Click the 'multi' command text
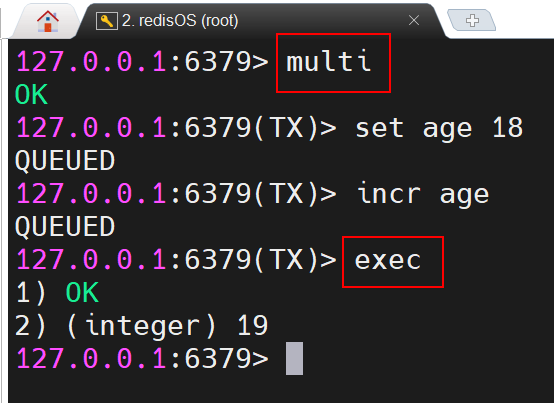 tap(329, 61)
